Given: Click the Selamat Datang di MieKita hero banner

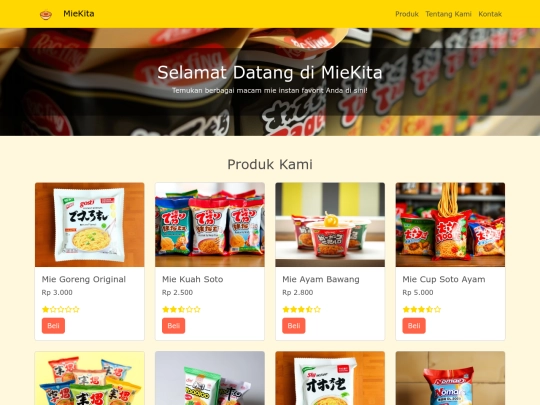Looking at the screenshot, I should (x=270, y=82).
